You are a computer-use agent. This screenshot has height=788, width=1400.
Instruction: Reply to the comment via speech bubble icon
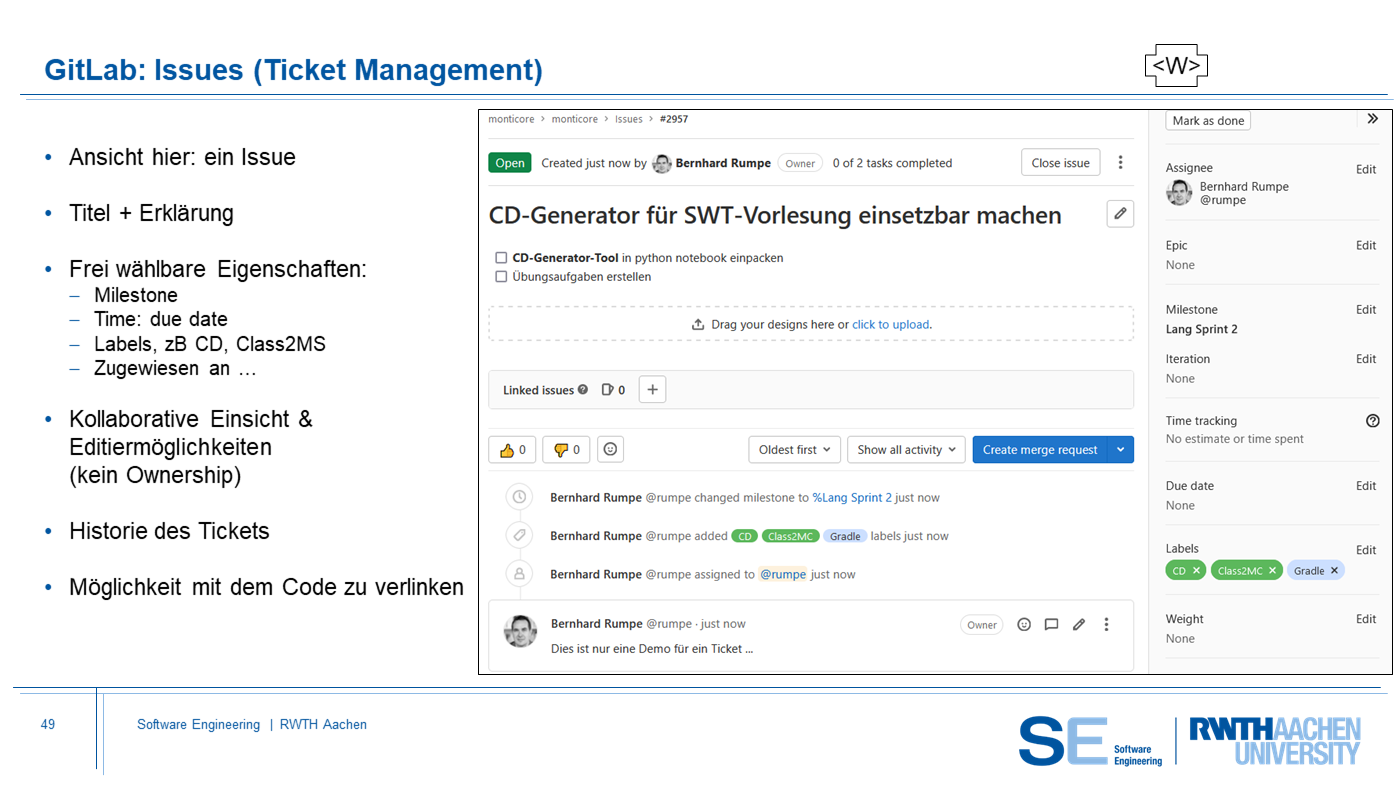tap(1051, 624)
